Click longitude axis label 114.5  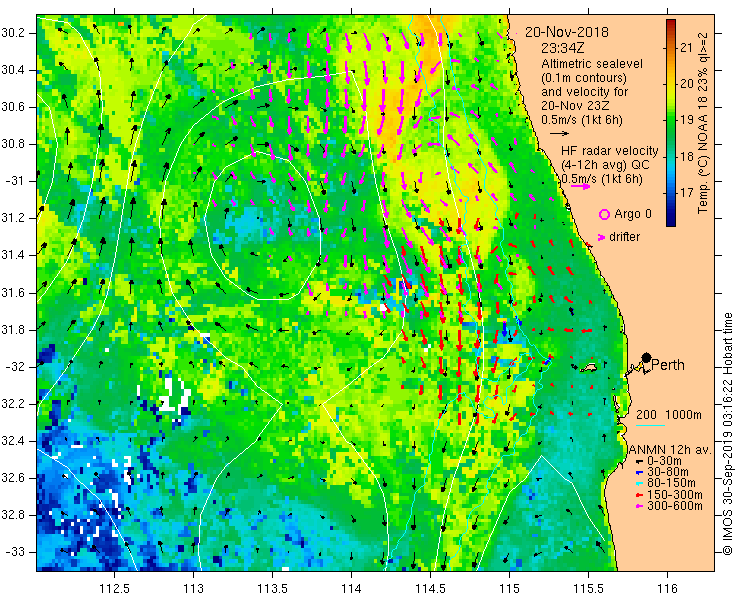coord(430,589)
